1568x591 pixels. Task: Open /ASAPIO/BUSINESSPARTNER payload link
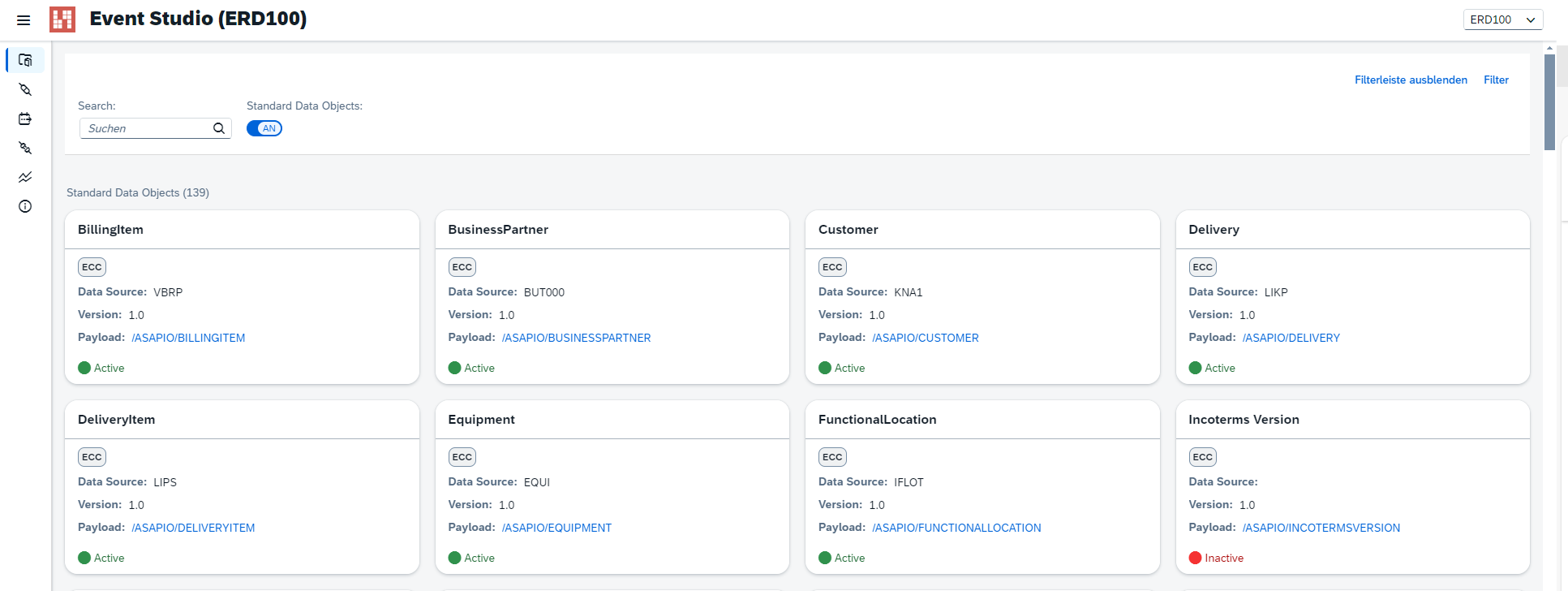pos(576,338)
